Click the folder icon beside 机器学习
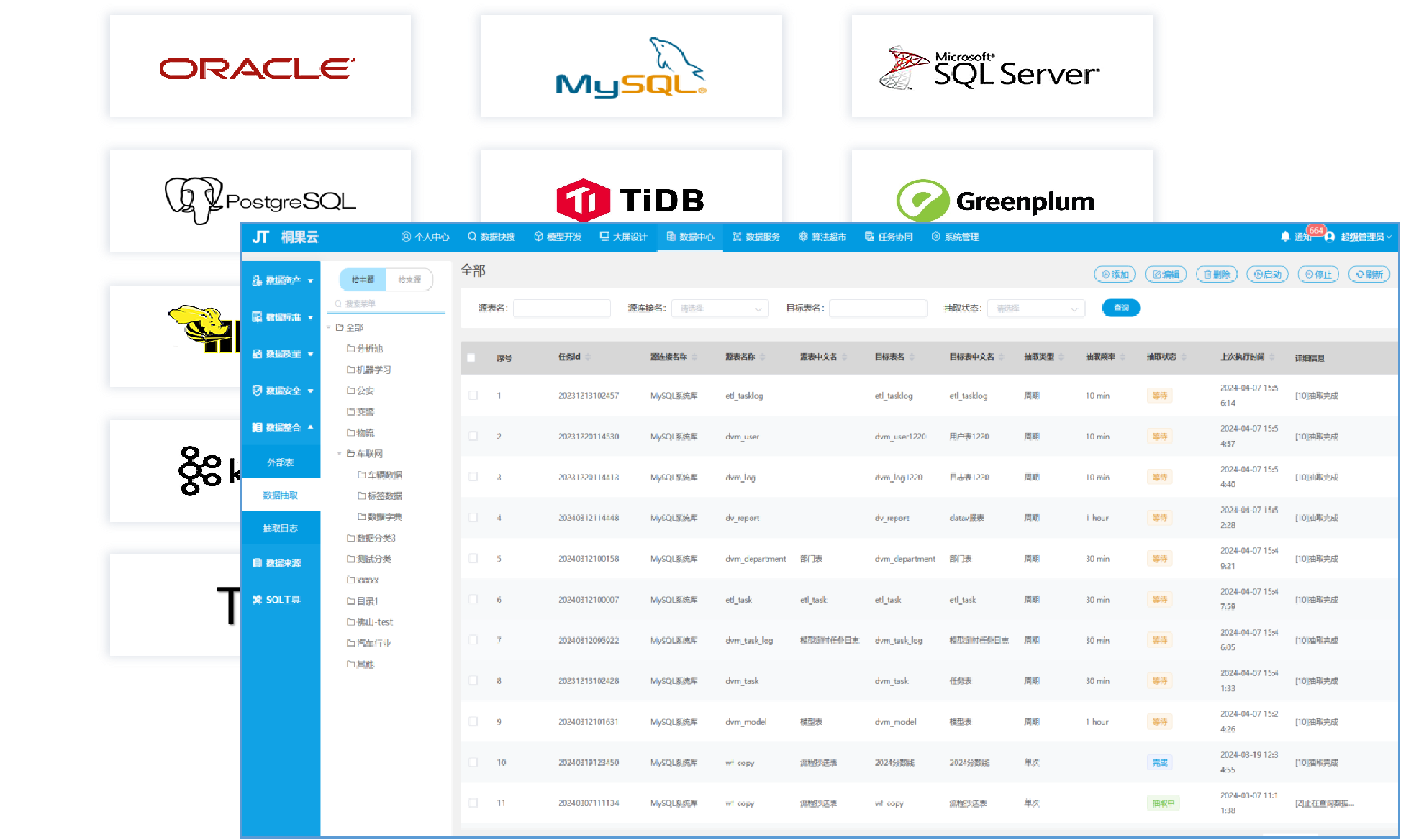Screen dimensions: 1401x840 350,370
